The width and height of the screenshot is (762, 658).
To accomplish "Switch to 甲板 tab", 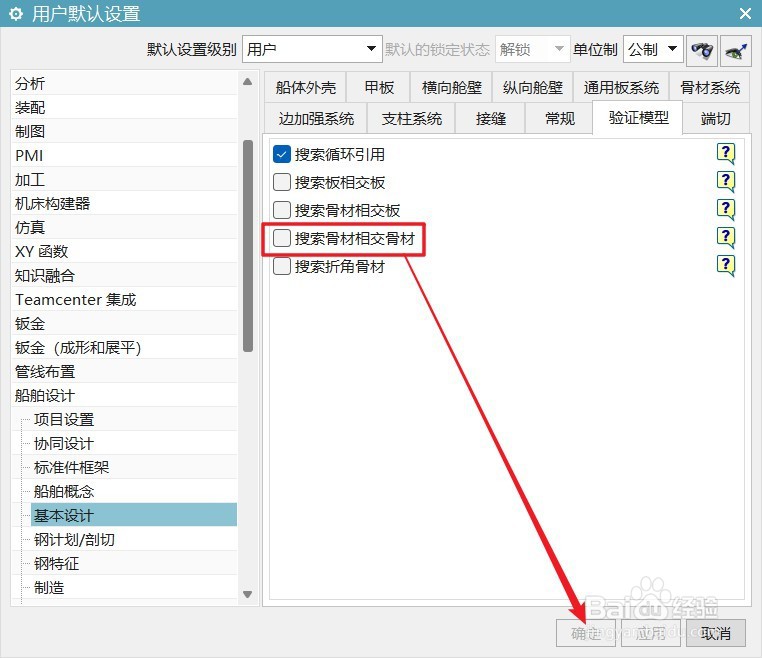I will [x=379, y=87].
